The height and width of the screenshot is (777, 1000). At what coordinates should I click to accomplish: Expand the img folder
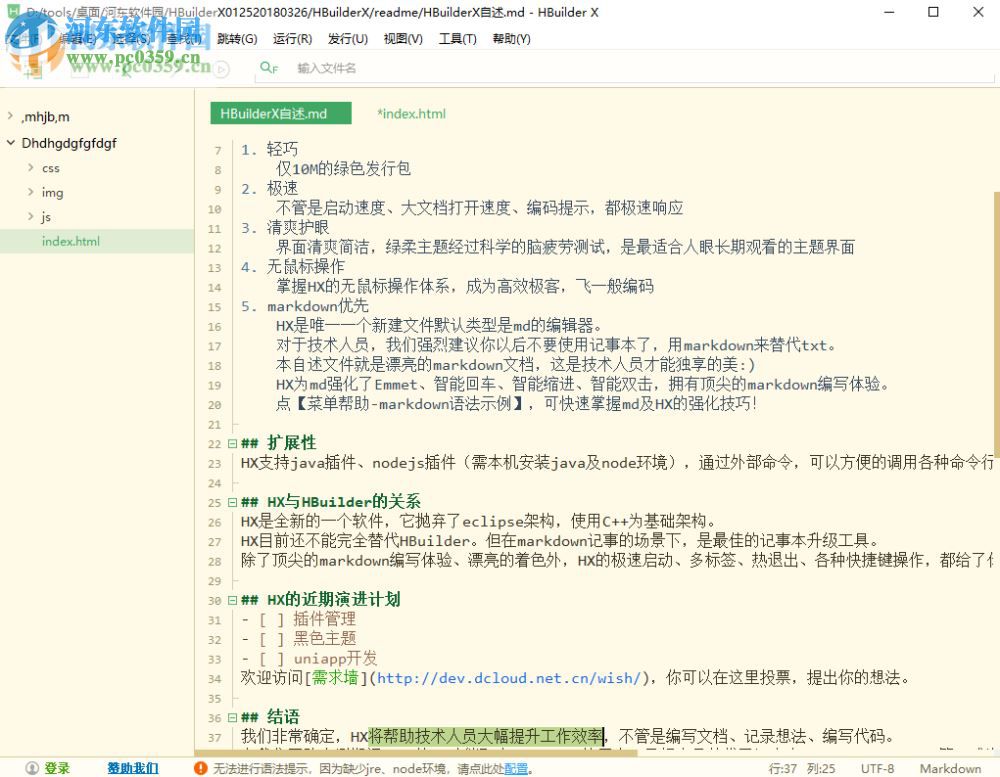(x=31, y=191)
